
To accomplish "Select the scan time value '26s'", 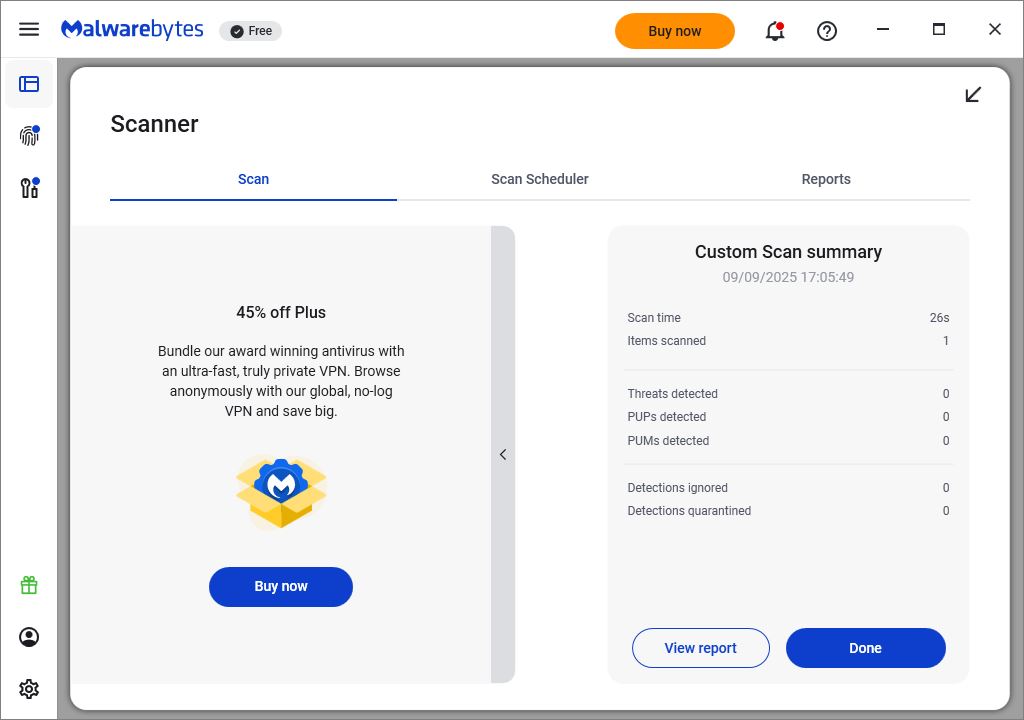I will click(939, 318).
